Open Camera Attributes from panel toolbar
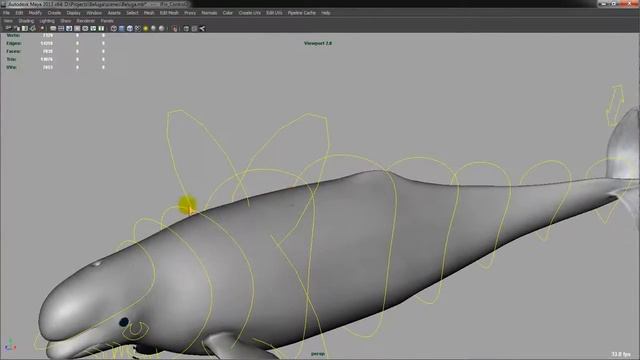This screenshot has width=640, height=360. pyautogui.click(x=17, y=29)
